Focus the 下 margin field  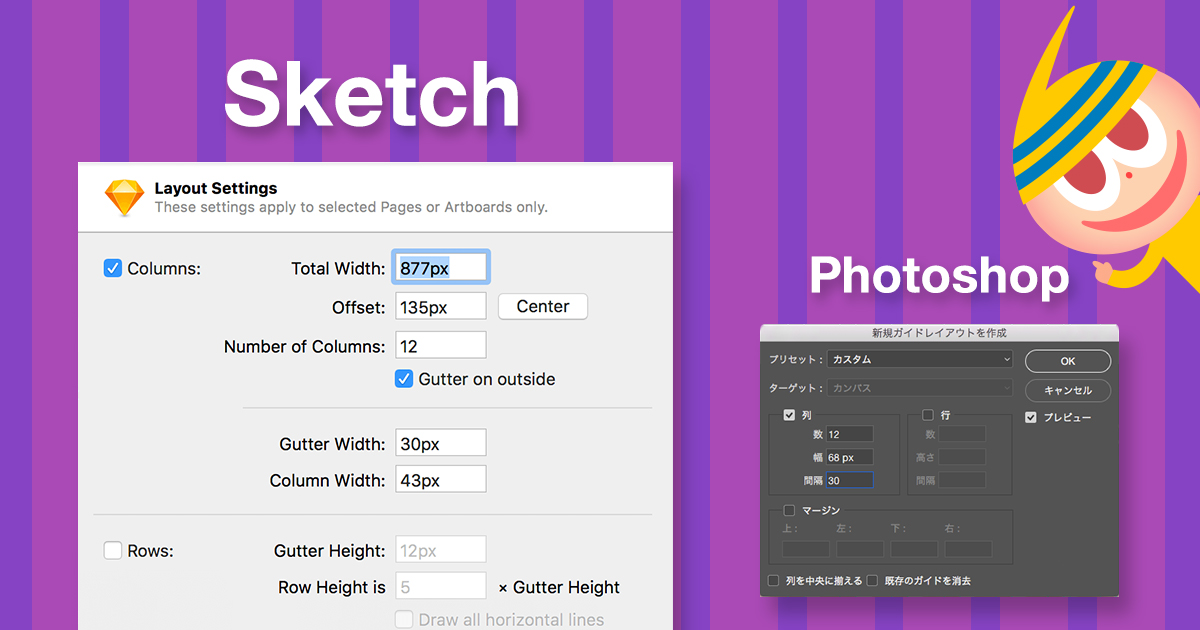914,549
